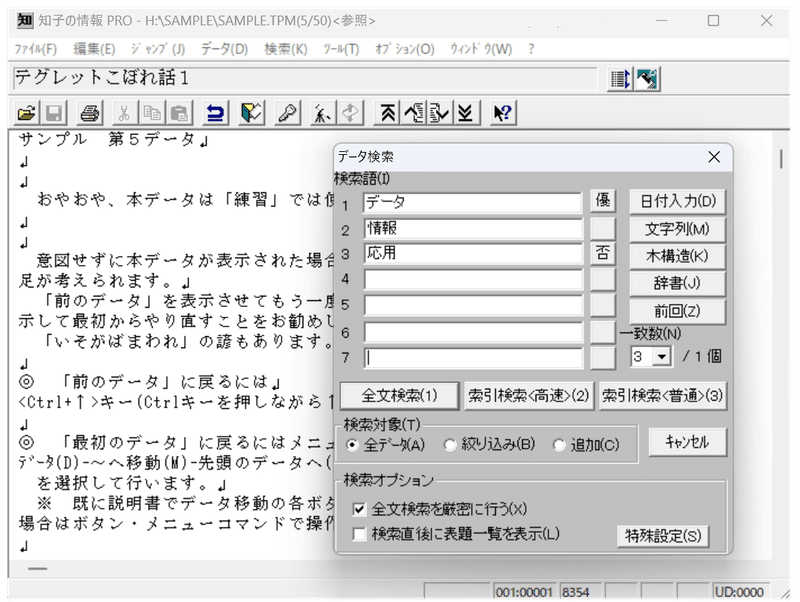
Task: Click the 知 application icon in title bar
Action: coord(24,20)
